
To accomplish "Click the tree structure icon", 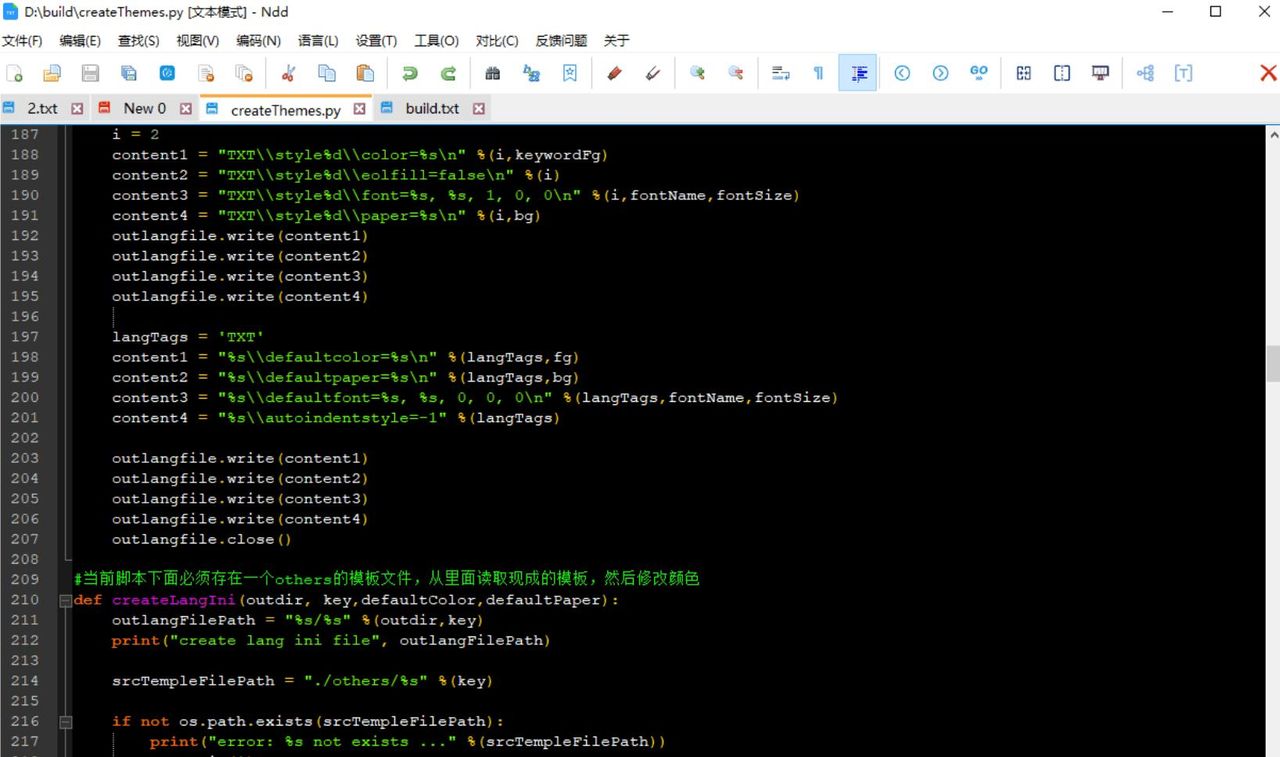I will 1145,73.
